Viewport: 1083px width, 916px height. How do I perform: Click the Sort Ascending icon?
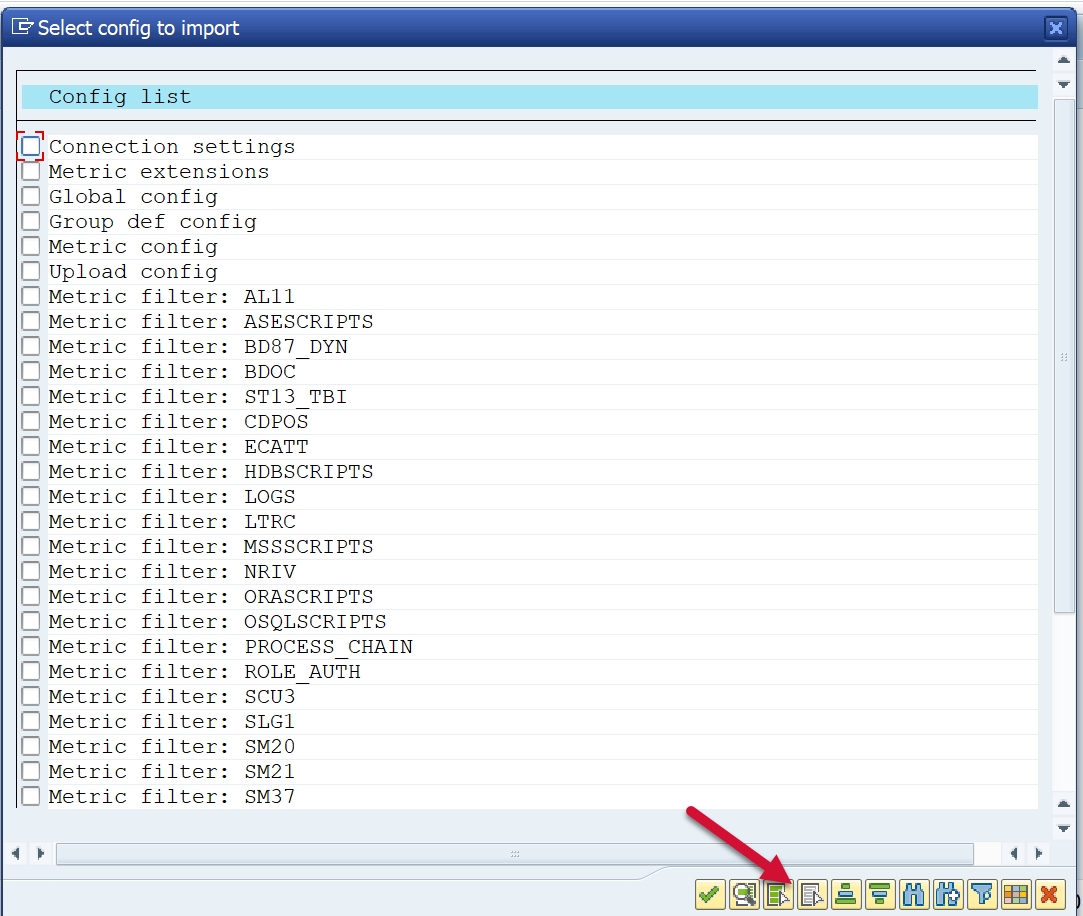point(846,894)
